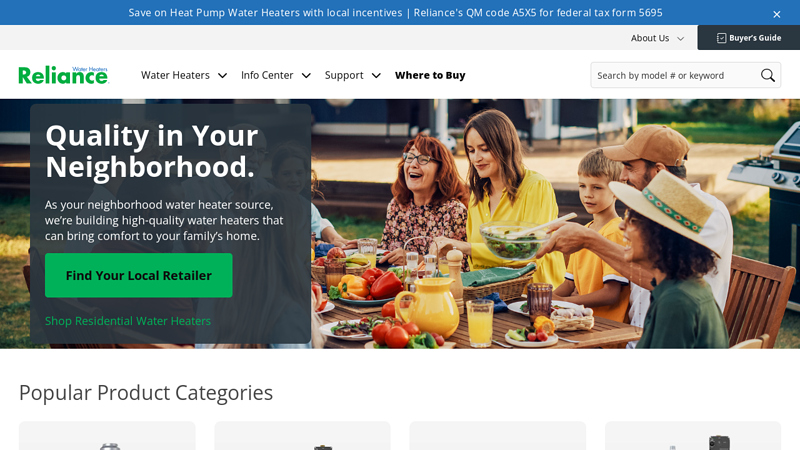This screenshot has width=800, height=450.
Task: Open the Support menu label
Action: [344, 75]
